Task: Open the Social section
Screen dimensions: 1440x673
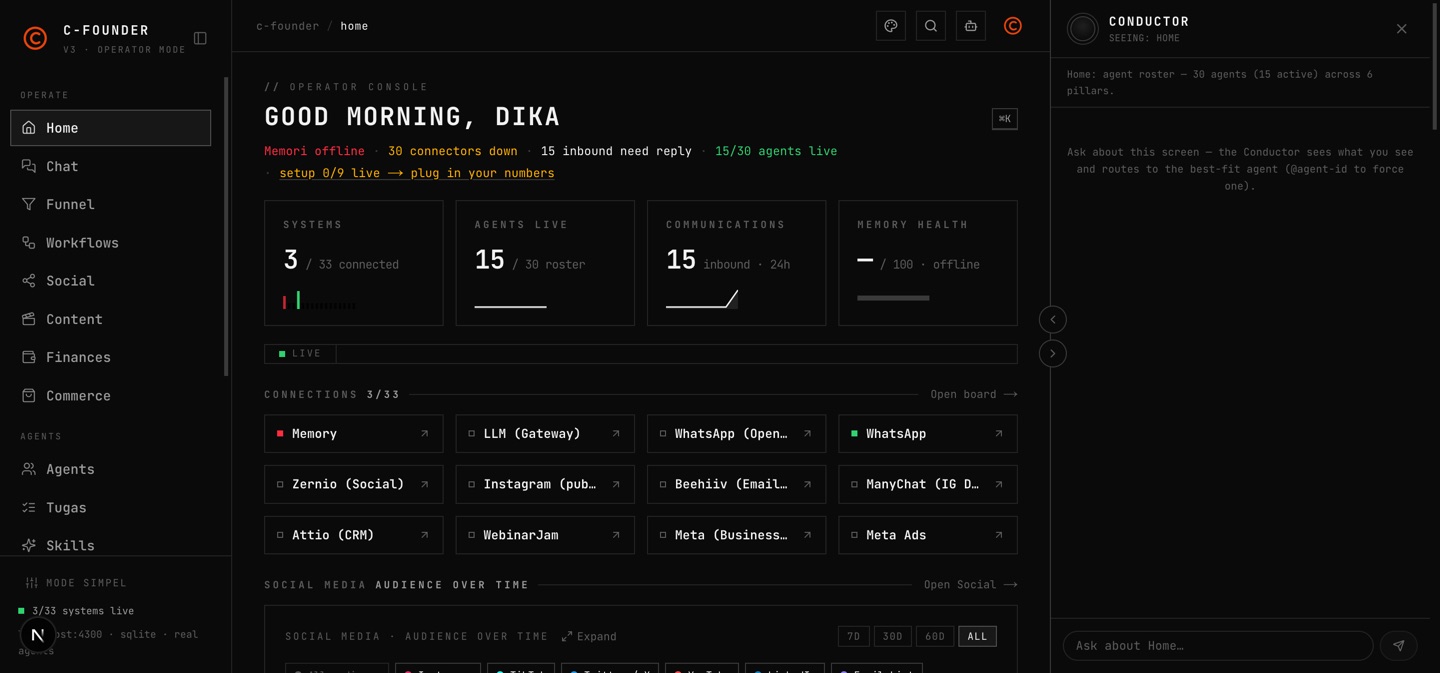Action: tap(111, 281)
